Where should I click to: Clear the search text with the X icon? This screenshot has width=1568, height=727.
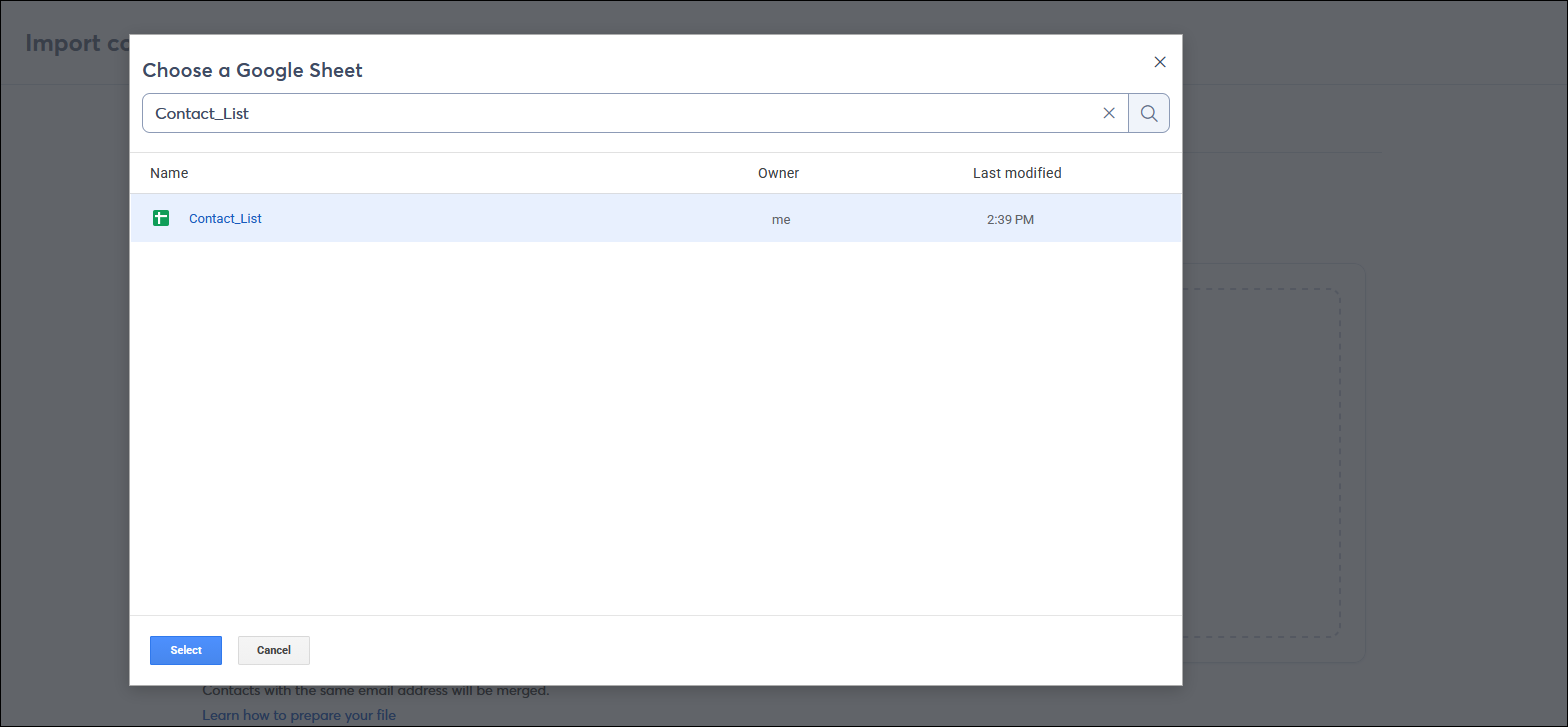pyautogui.click(x=1109, y=113)
